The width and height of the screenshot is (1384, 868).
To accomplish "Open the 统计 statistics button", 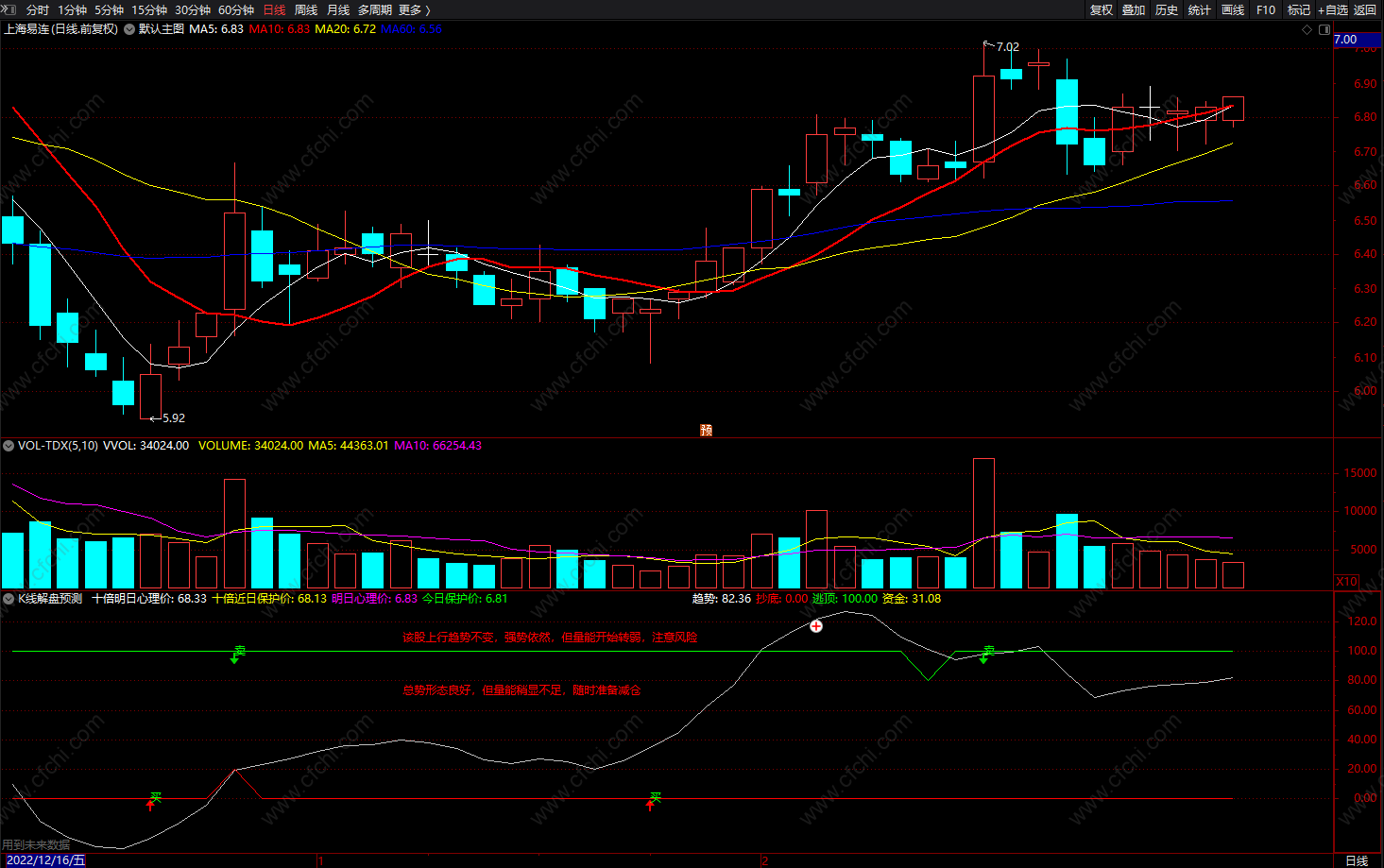I will click(x=1200, y=9).
